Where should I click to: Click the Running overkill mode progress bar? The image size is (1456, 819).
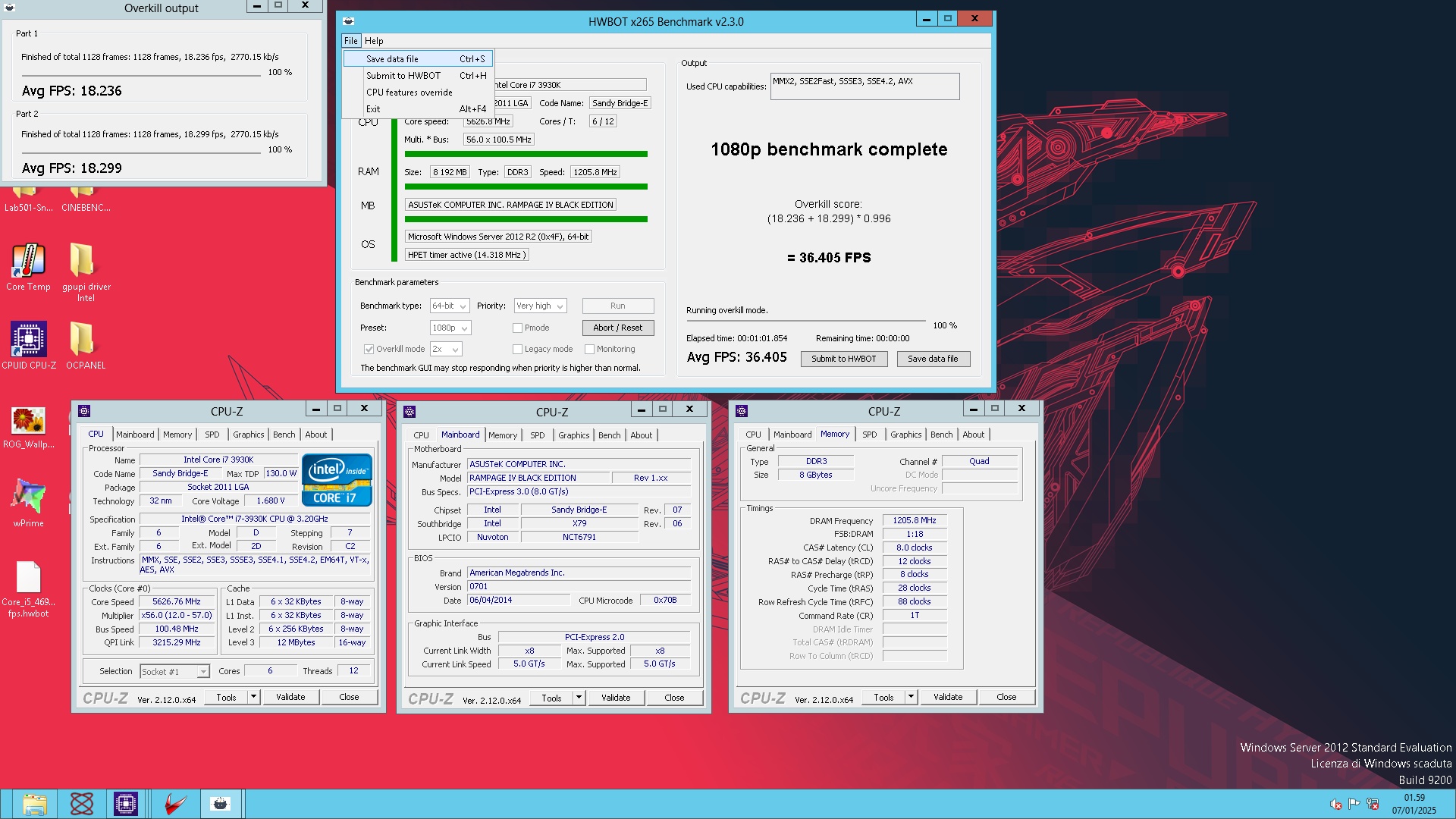[x=806, y=322]
